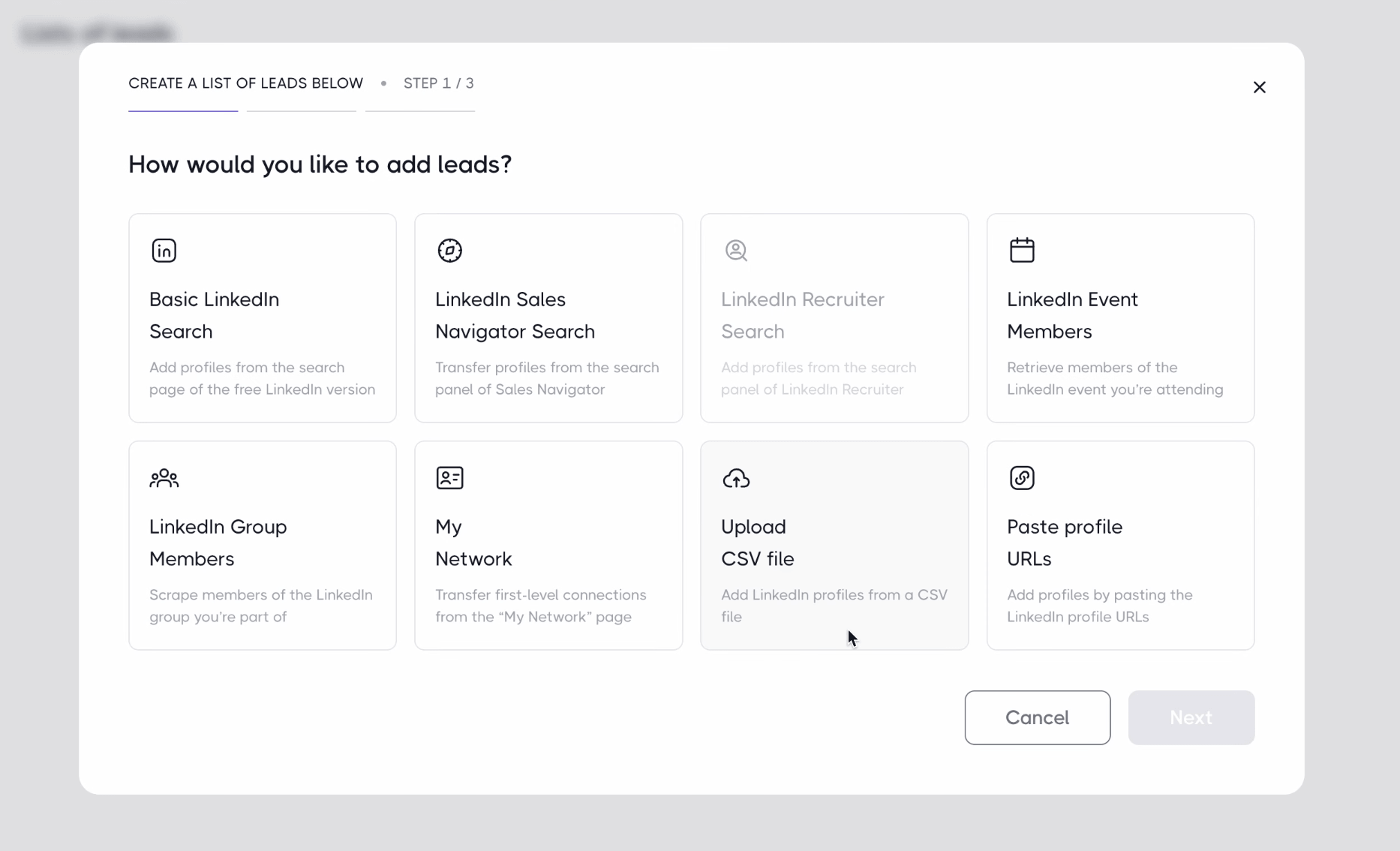This screenshot has height=851, width=1400.
Task: Choose "LinkedIn Sales Navigator Search" title
Action: point(515,315)
